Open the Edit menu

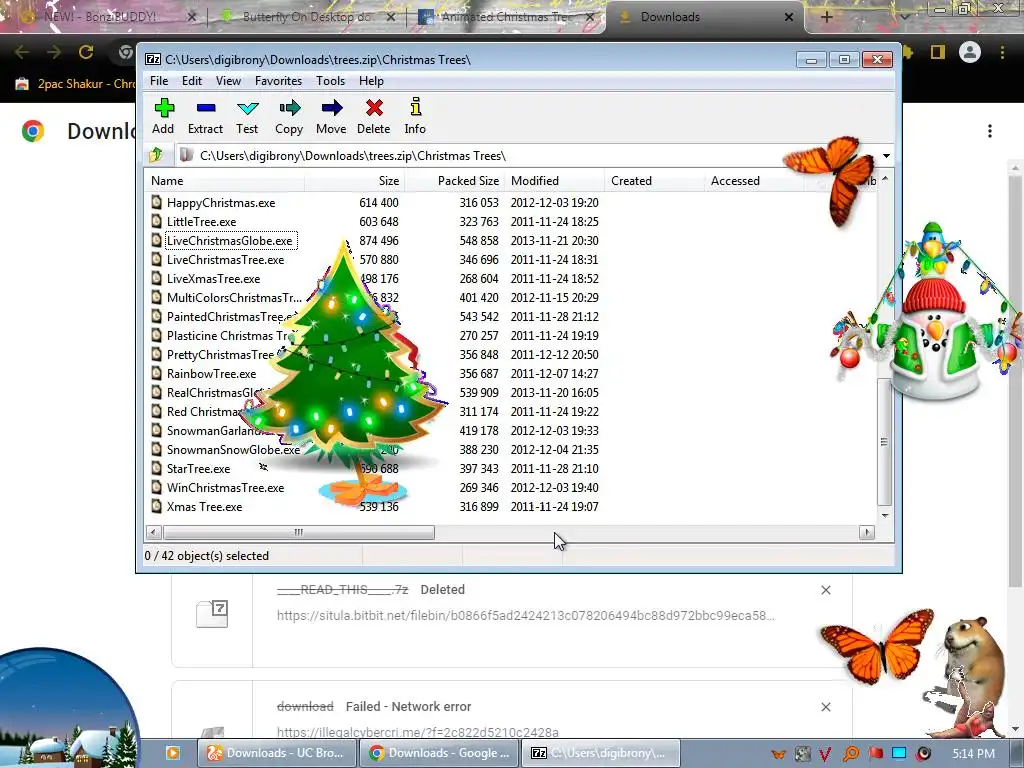tap(191, 81)
